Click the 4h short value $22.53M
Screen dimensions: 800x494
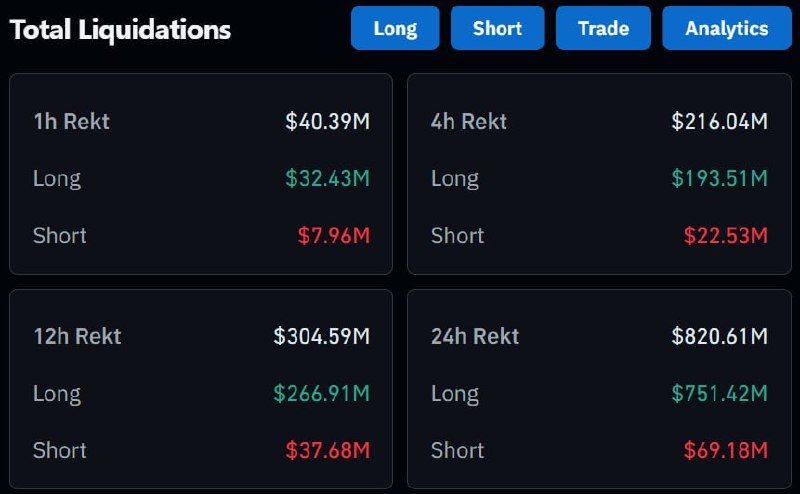(x=725, y=236)
